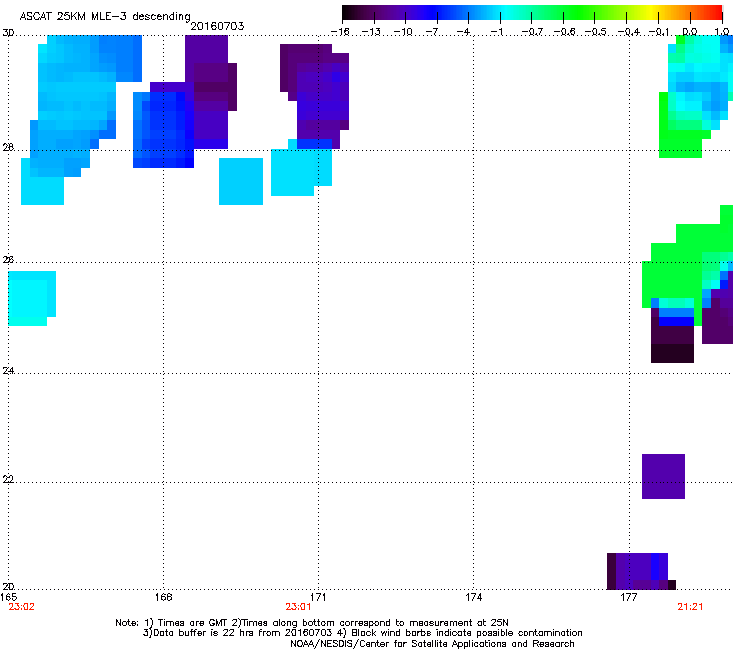740x650 pixels.
Task: Pick the red end of the color bar
Action: [716, 12]
